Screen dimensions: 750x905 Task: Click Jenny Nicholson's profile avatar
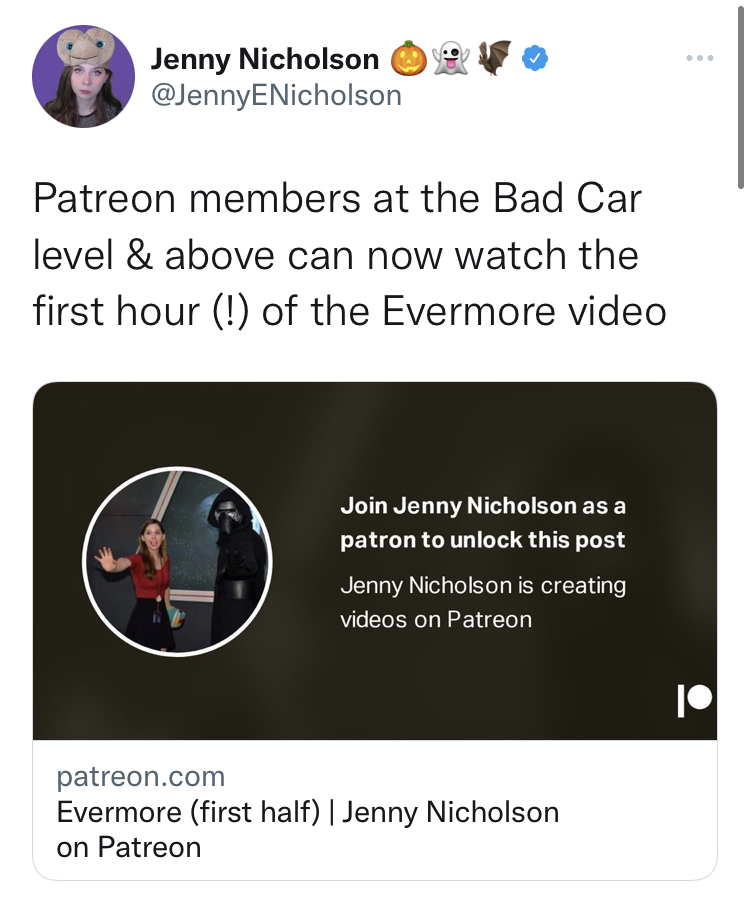coord(83,76)
